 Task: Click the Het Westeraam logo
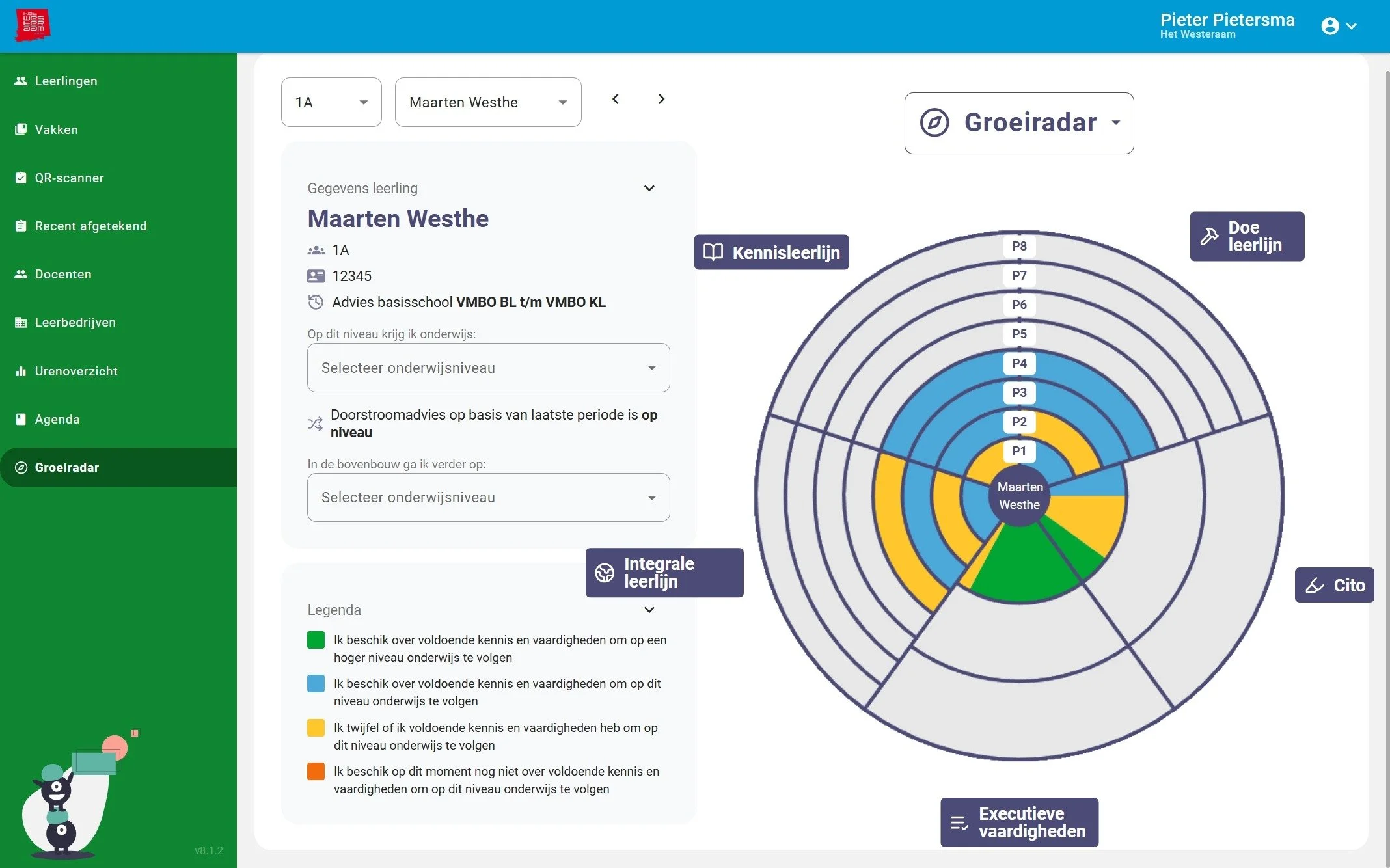(x=33, y=25)
